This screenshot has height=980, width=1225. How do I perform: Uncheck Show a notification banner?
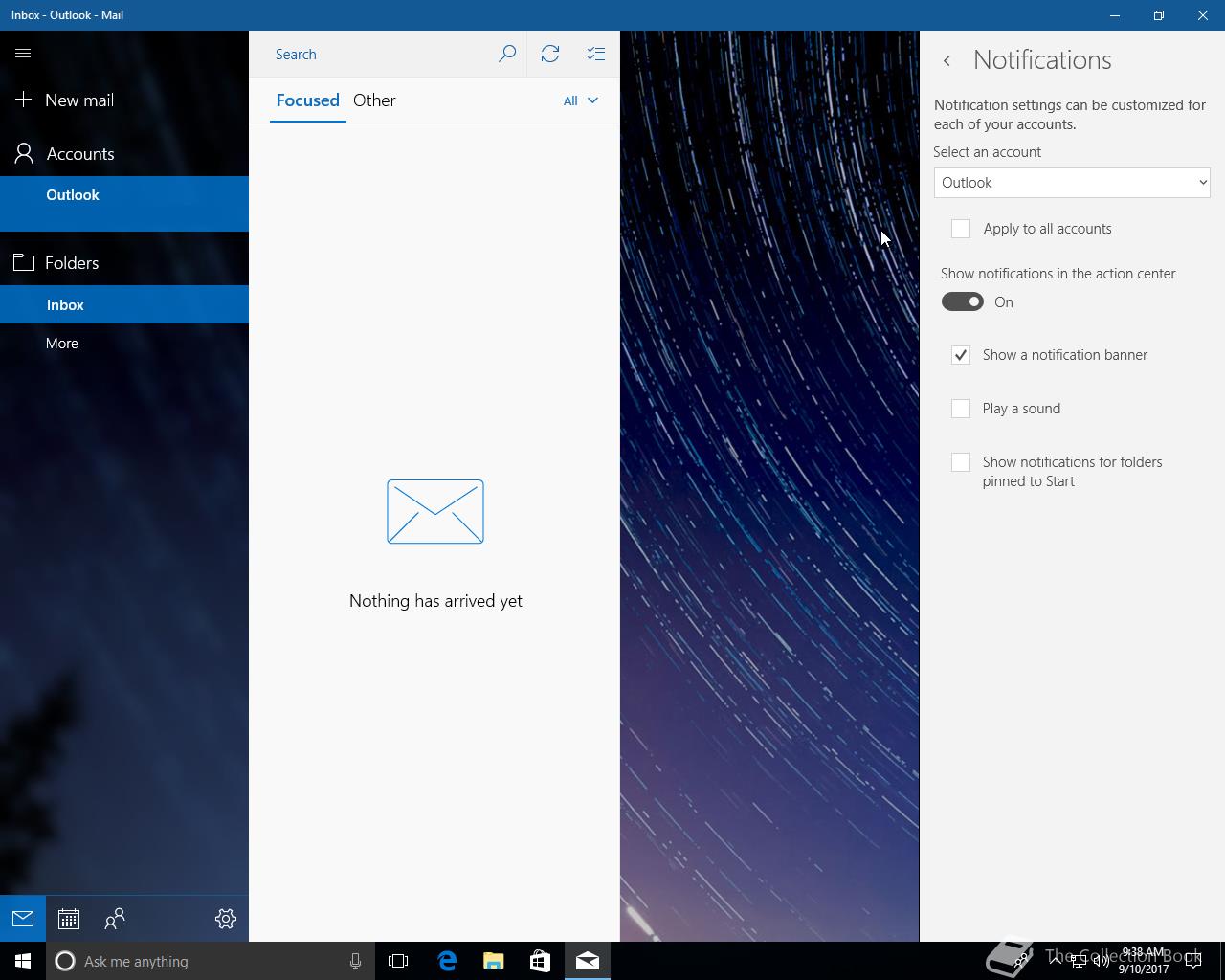click(961, 355)
